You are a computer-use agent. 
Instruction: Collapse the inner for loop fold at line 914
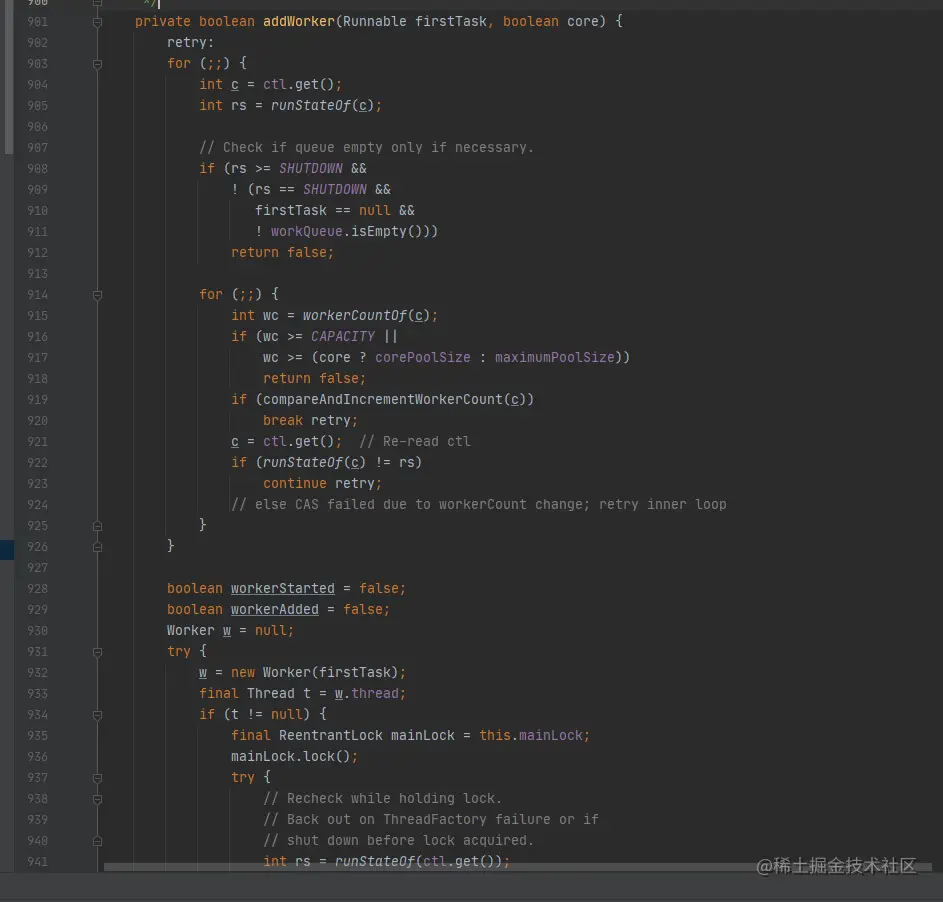click(97, 295)
